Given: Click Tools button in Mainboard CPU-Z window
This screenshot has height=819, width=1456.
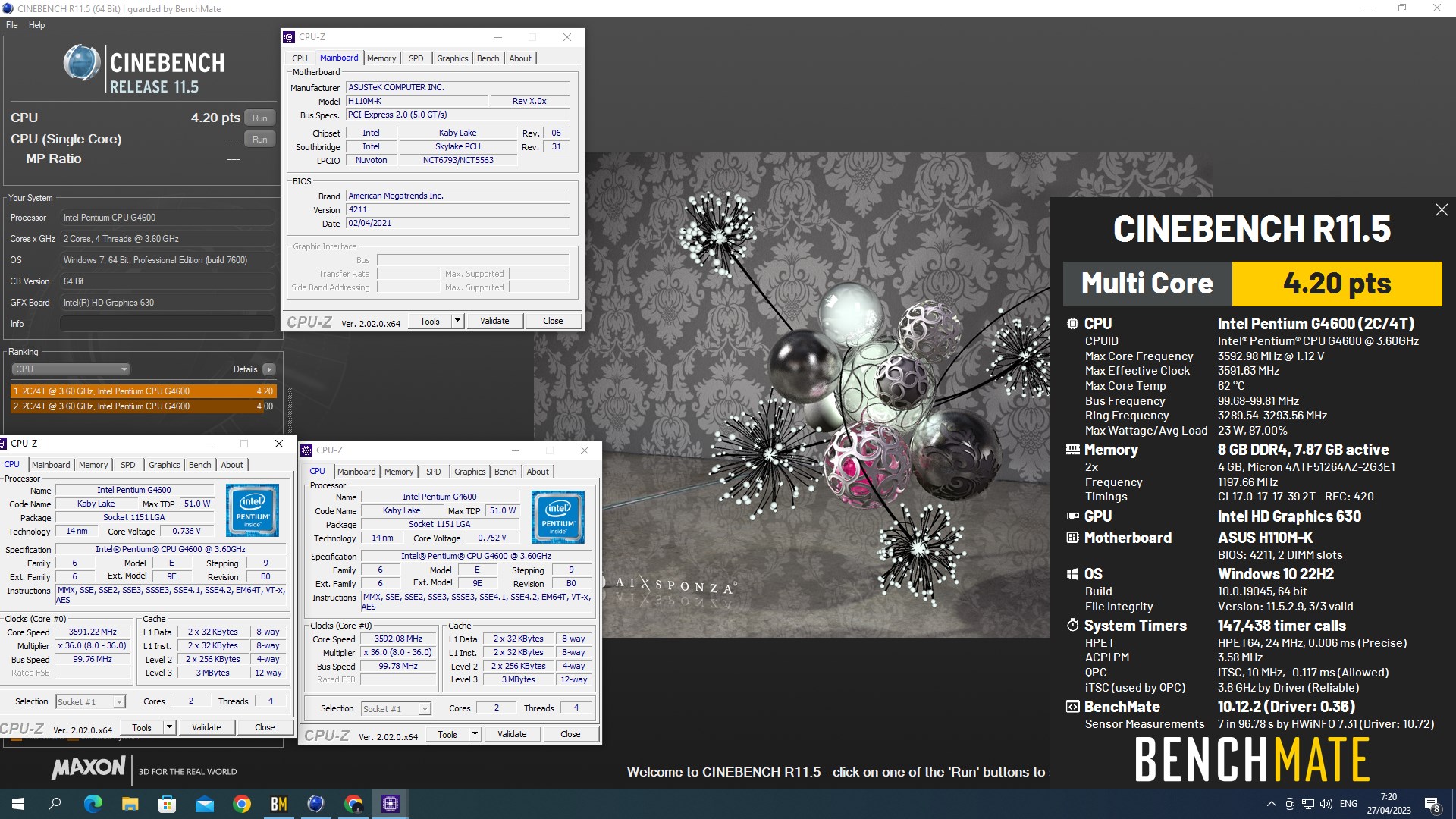Looking at the screenshot, I should pyautogui.click(x=430, y=321).
